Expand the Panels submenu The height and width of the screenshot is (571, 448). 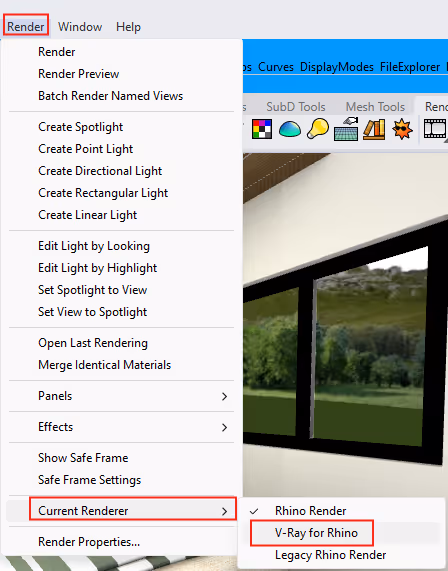point(121,396)
